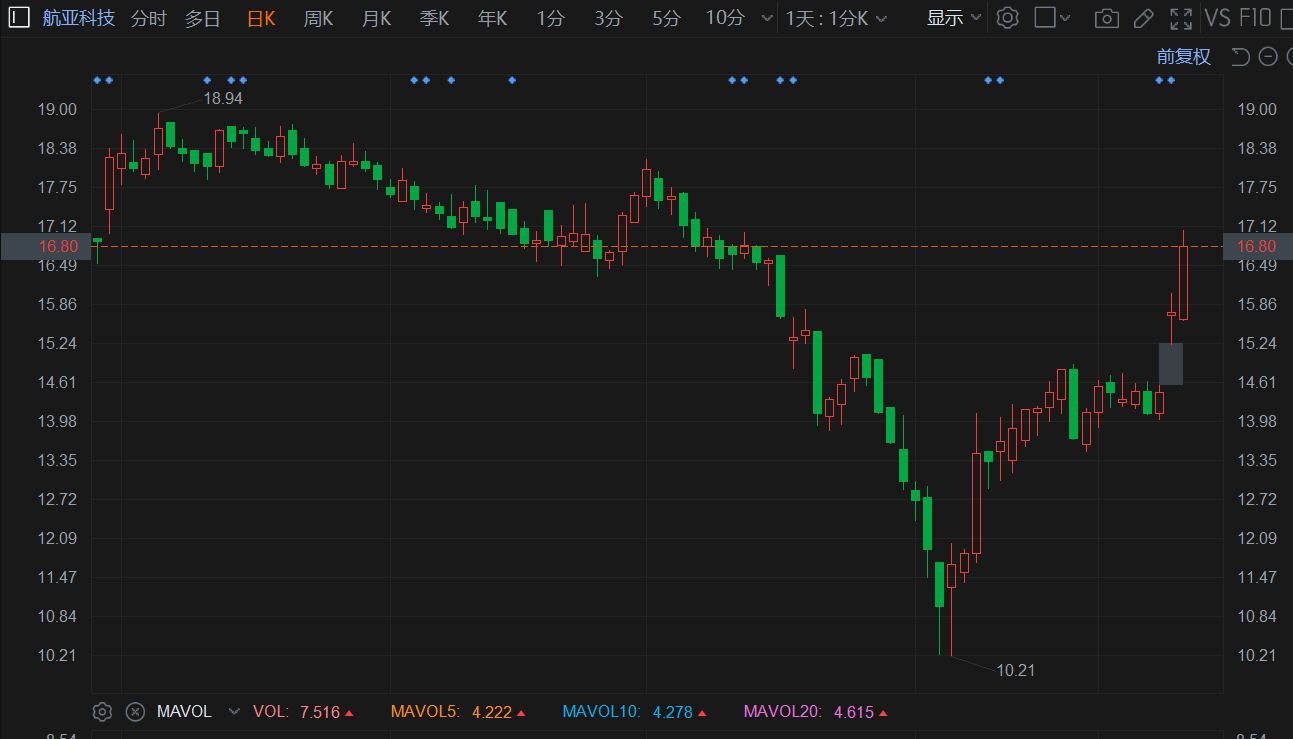
Task: Expand the MAVOL indicator dropdown
Action: click(x=234, y=712)
